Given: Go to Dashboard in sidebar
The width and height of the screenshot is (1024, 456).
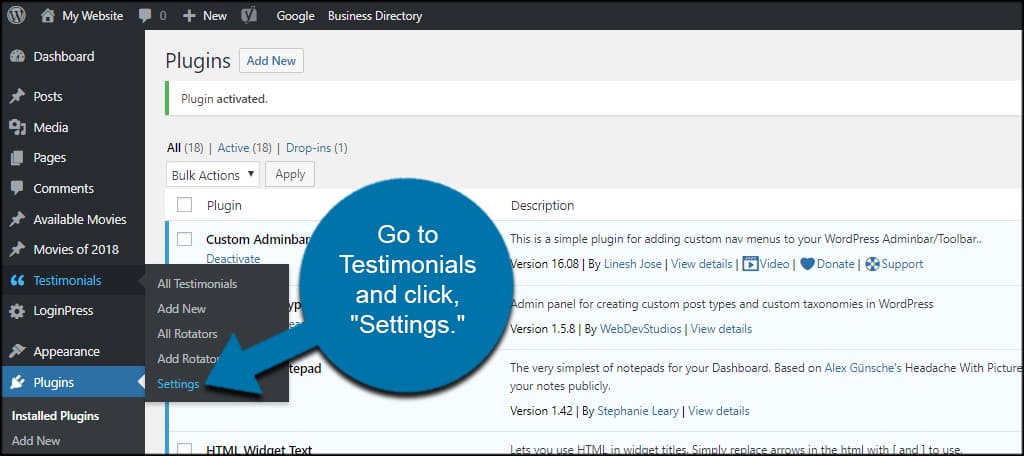Looking at the screenshot, I should click(x=64, y=56).
